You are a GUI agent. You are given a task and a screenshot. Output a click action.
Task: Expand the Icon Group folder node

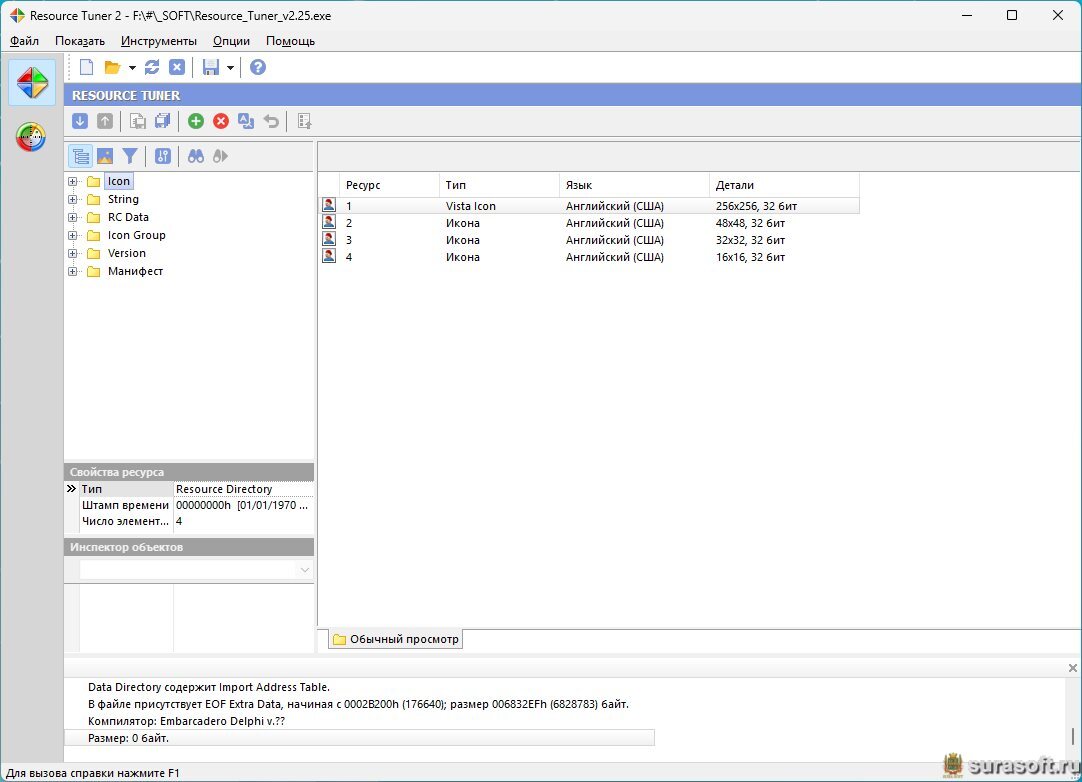[72, 235]
